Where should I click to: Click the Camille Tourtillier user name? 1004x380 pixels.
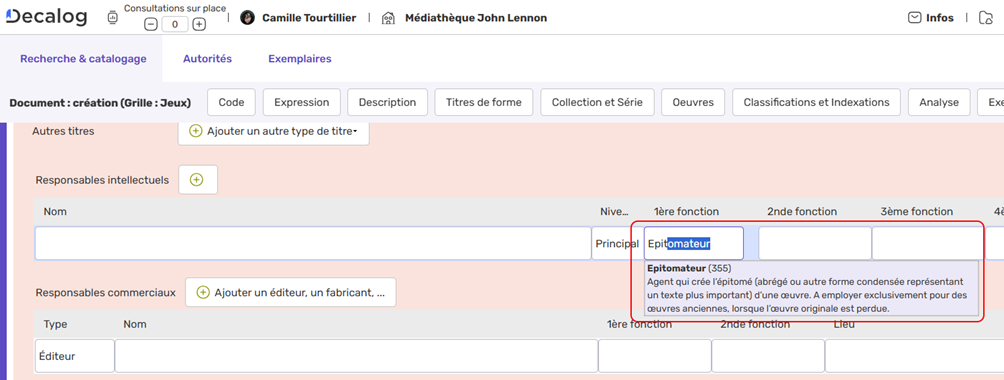(309, 18)
